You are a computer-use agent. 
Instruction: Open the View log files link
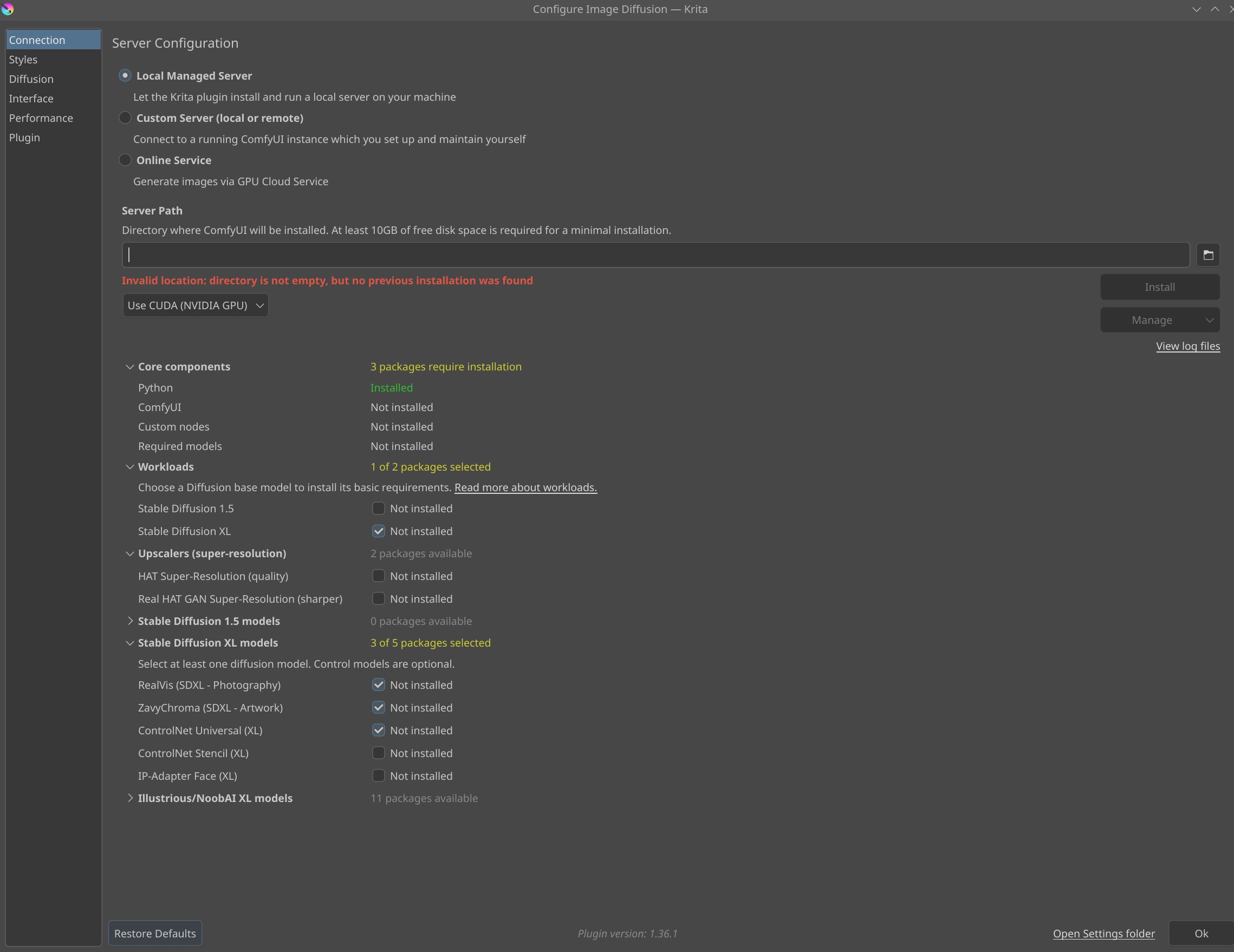[1187, 347]
